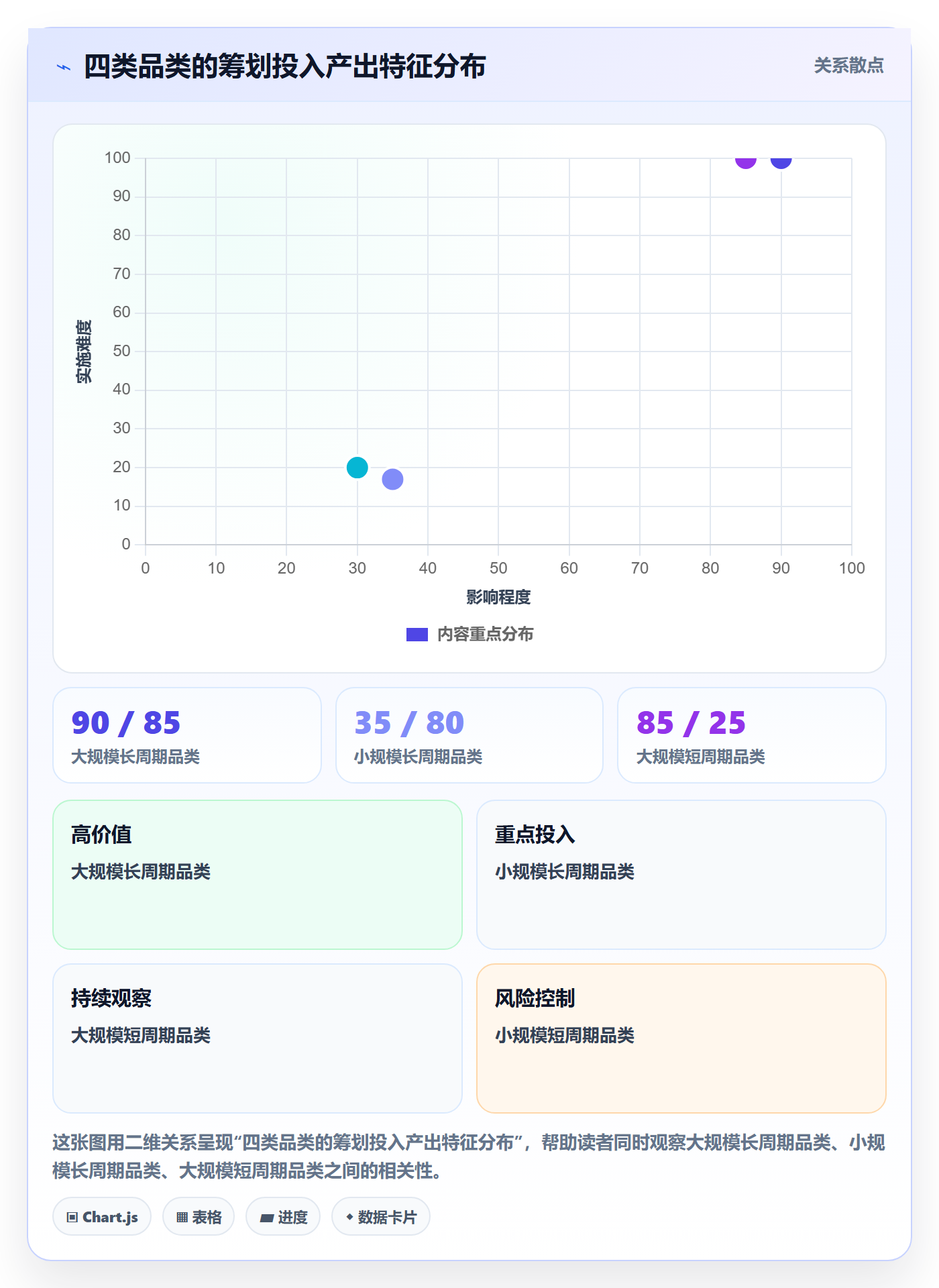The height and width of the screenshot is (1288, 939).
Task: Click the 小规模短周期品类 text in 风险控制 card
Action: click(x=565, y=1035)
